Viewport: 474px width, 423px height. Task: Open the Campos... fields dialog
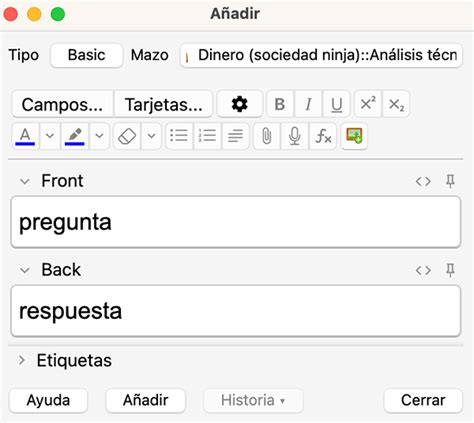click(62, 104)
